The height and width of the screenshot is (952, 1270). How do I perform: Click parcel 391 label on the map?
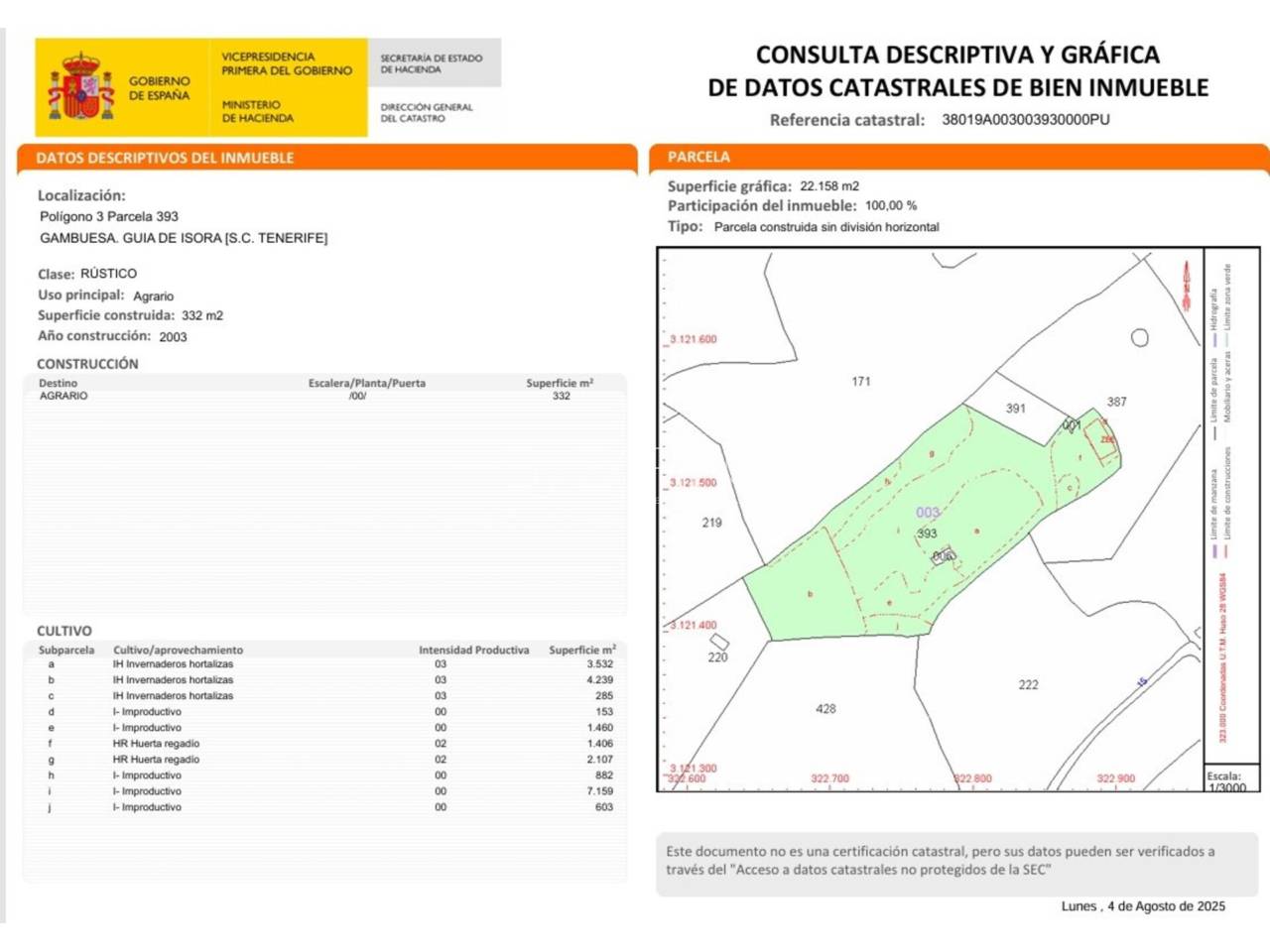tap(1015, 409)
